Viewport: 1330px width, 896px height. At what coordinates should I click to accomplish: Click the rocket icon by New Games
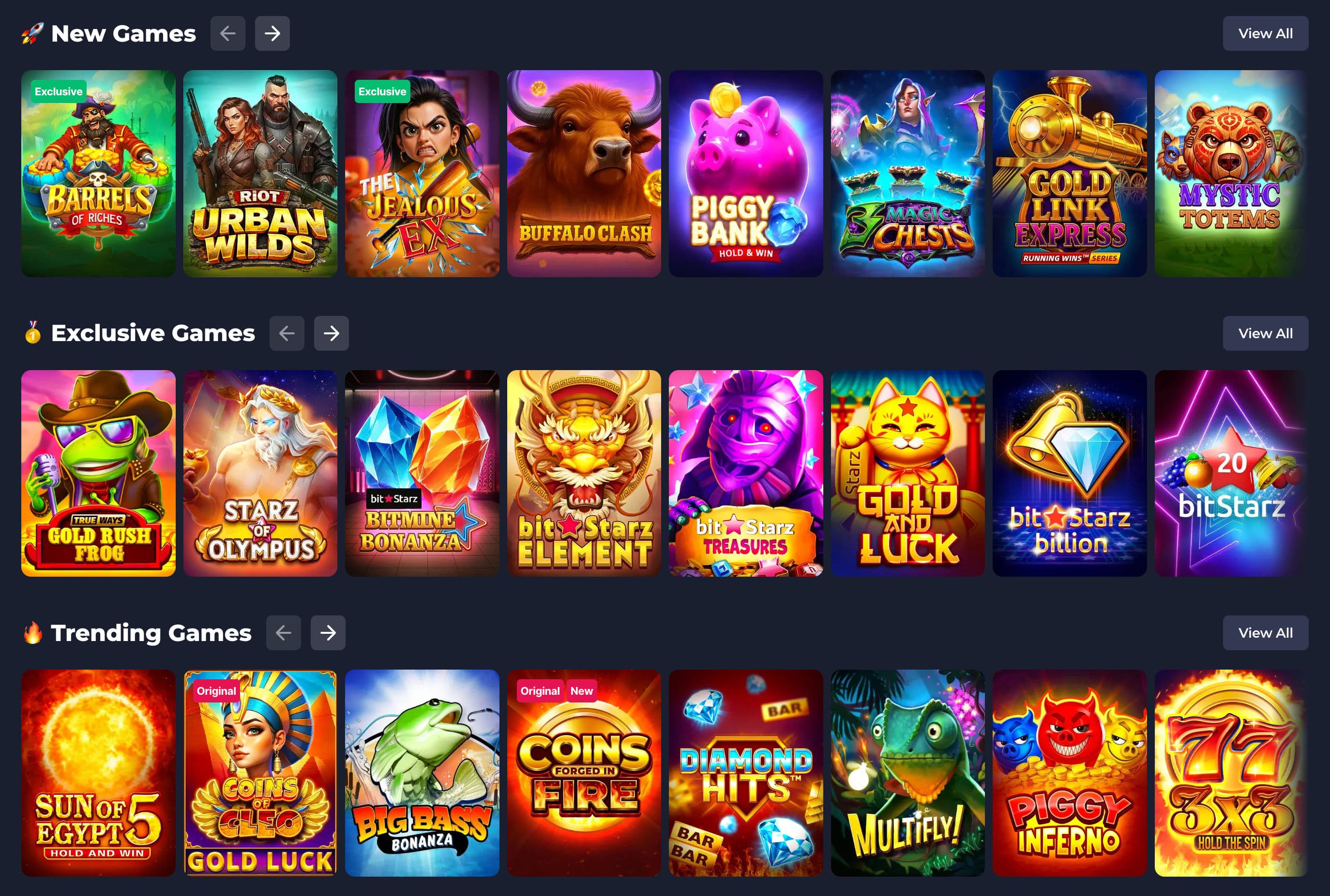tap(32, 34)
